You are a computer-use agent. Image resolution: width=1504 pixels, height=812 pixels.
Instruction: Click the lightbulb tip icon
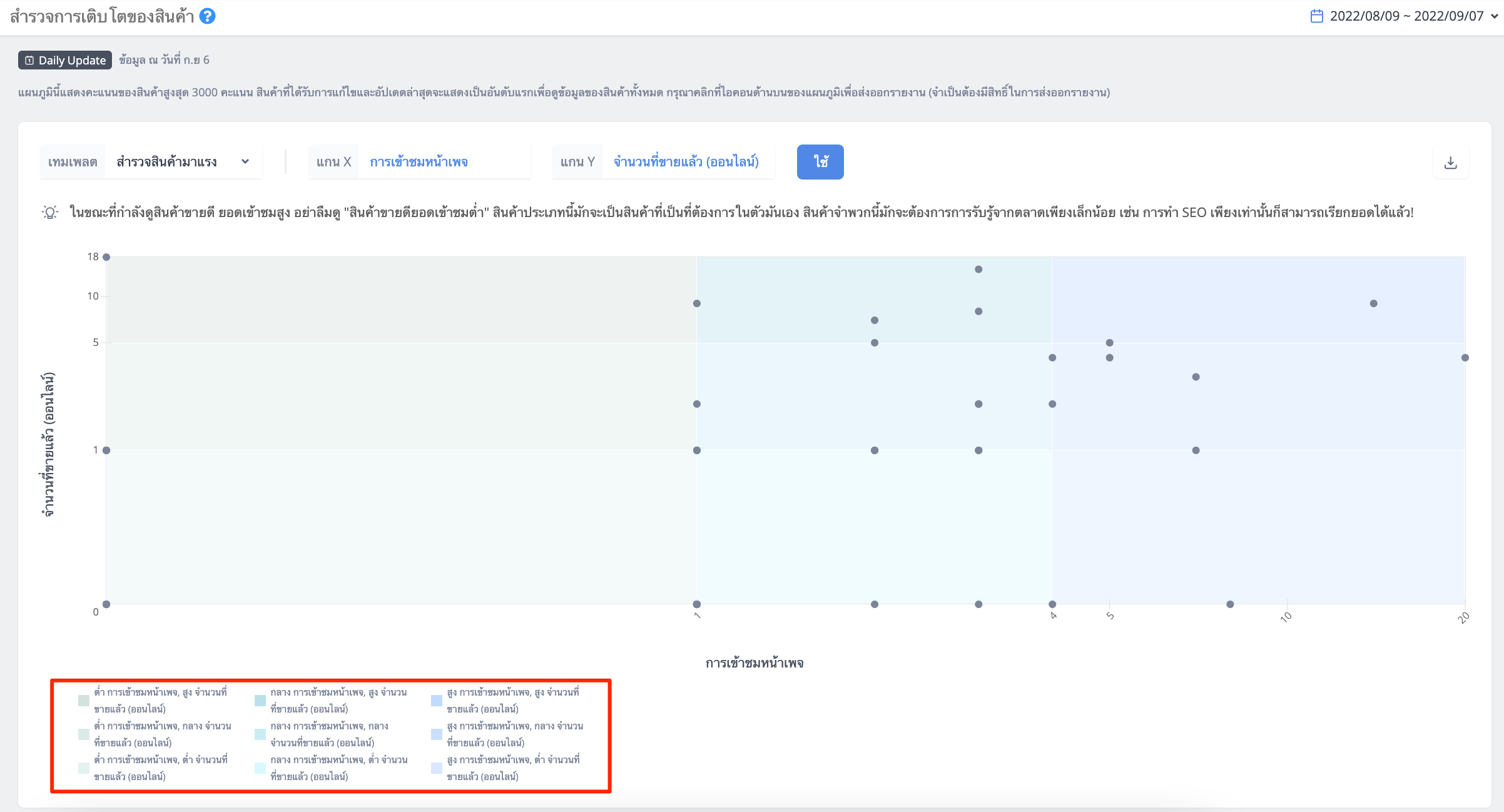[x=50, y=213]
